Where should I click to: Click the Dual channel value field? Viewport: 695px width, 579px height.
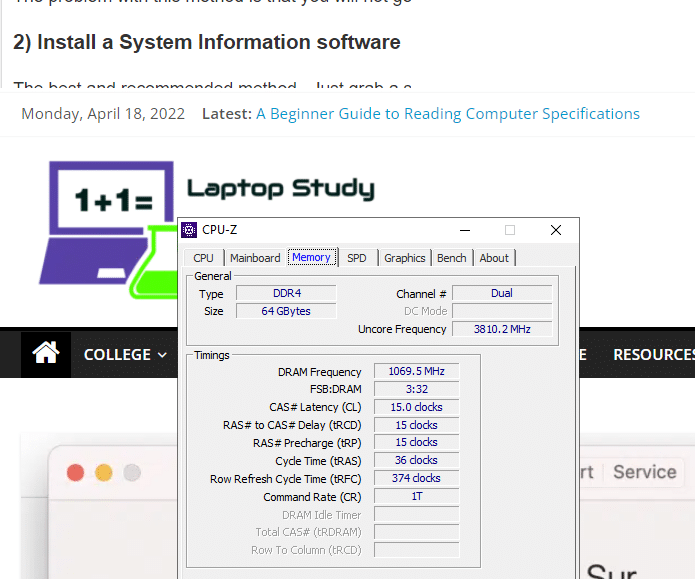pos(502,293)
